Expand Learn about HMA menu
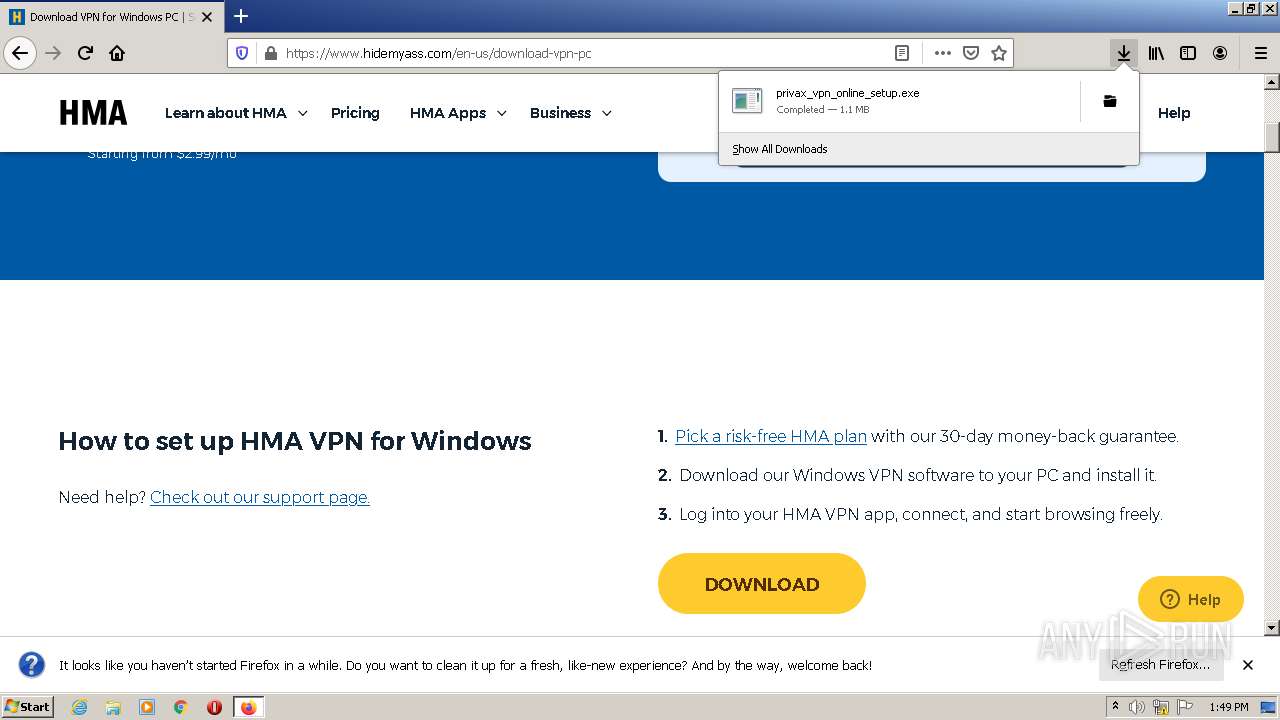This screenshot has width=1280, height=720. (x=236, y=113)
